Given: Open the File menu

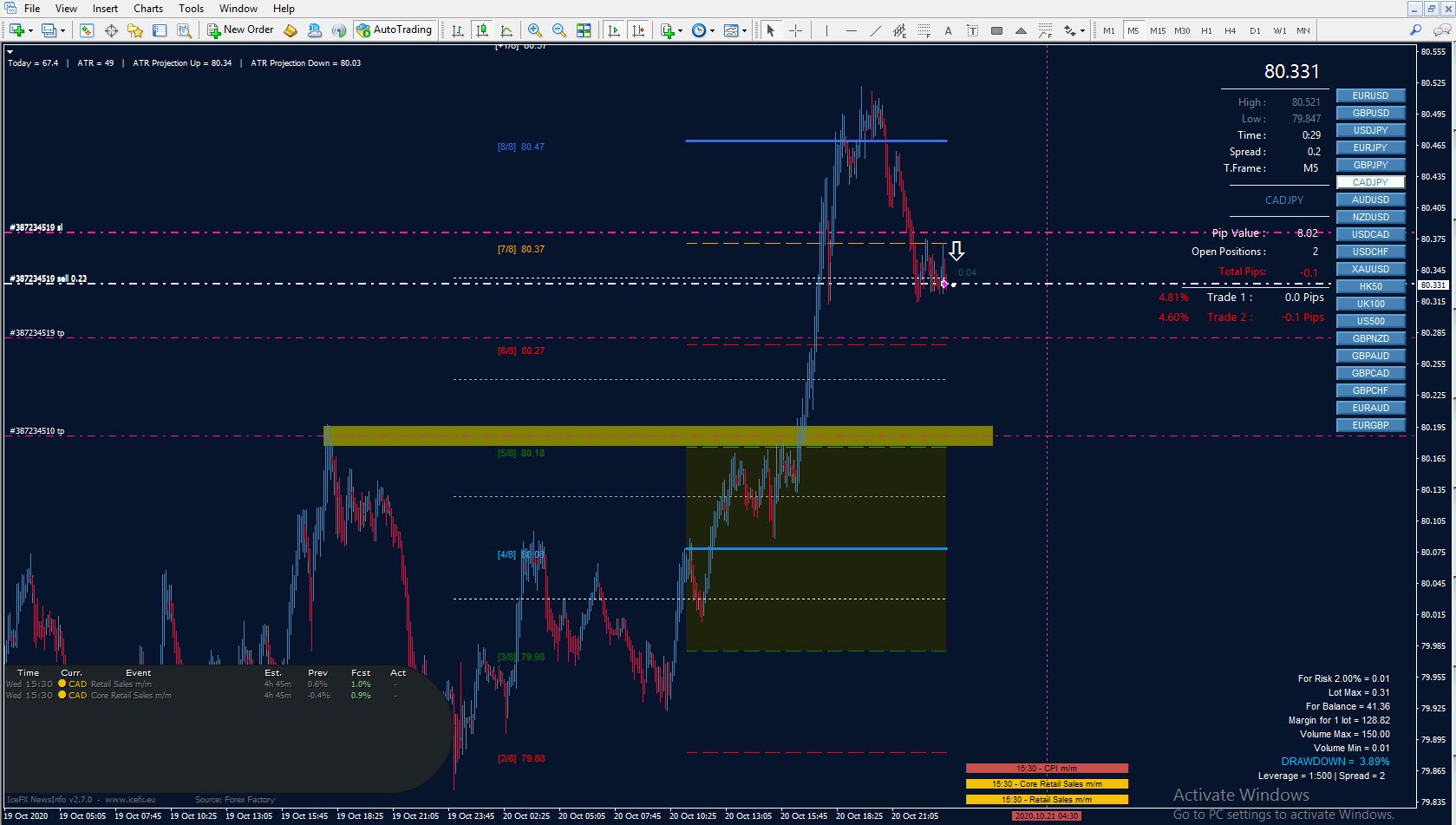Looking at the screenshot, I should click(32, 9).
